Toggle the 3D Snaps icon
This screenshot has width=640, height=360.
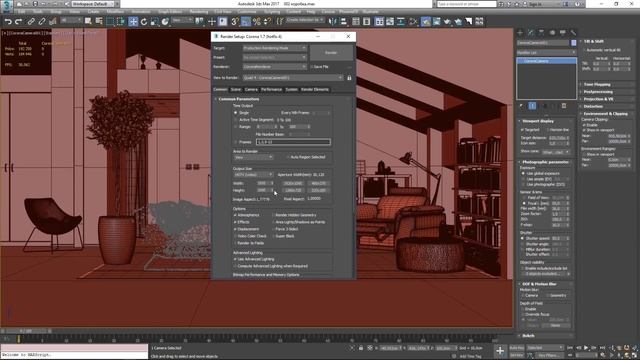(235, 21)
